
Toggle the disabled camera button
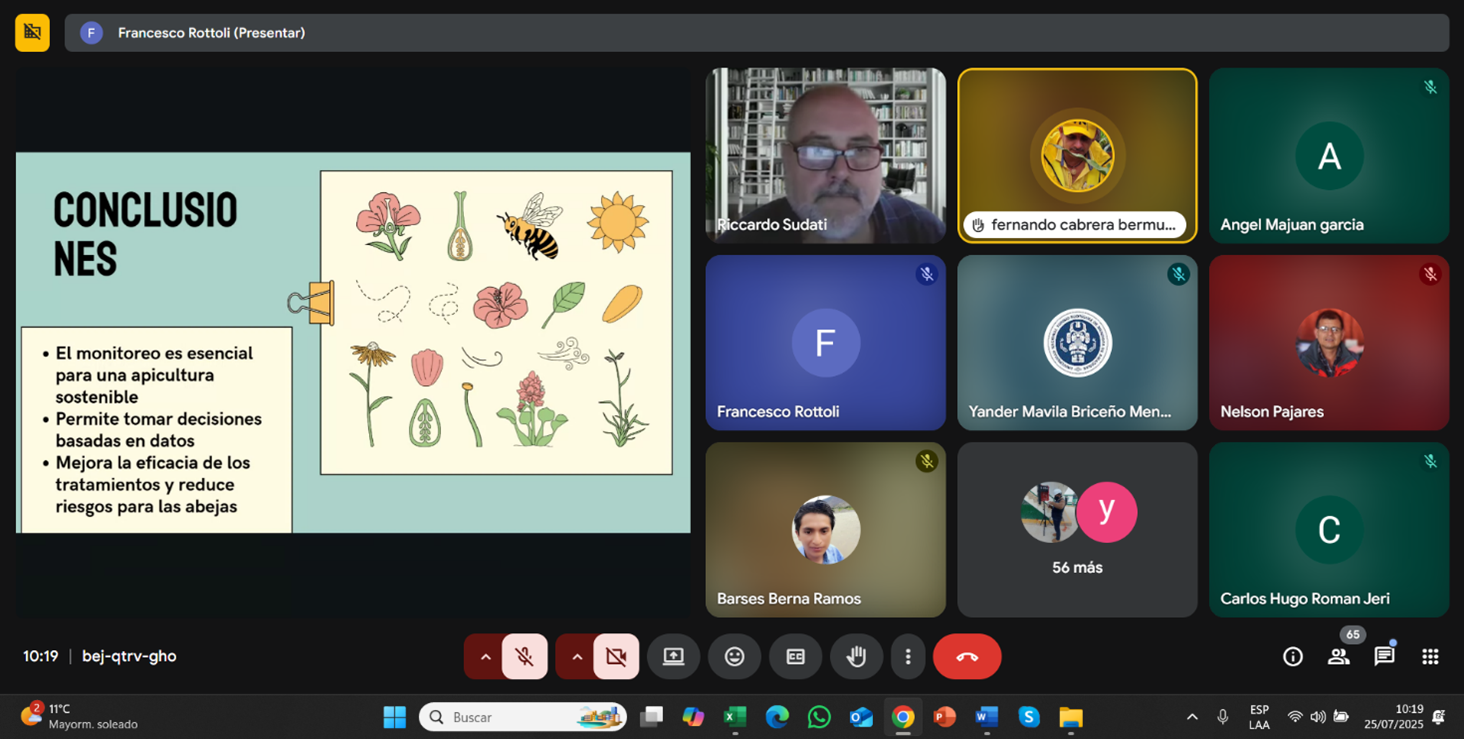tap(616, 657)
